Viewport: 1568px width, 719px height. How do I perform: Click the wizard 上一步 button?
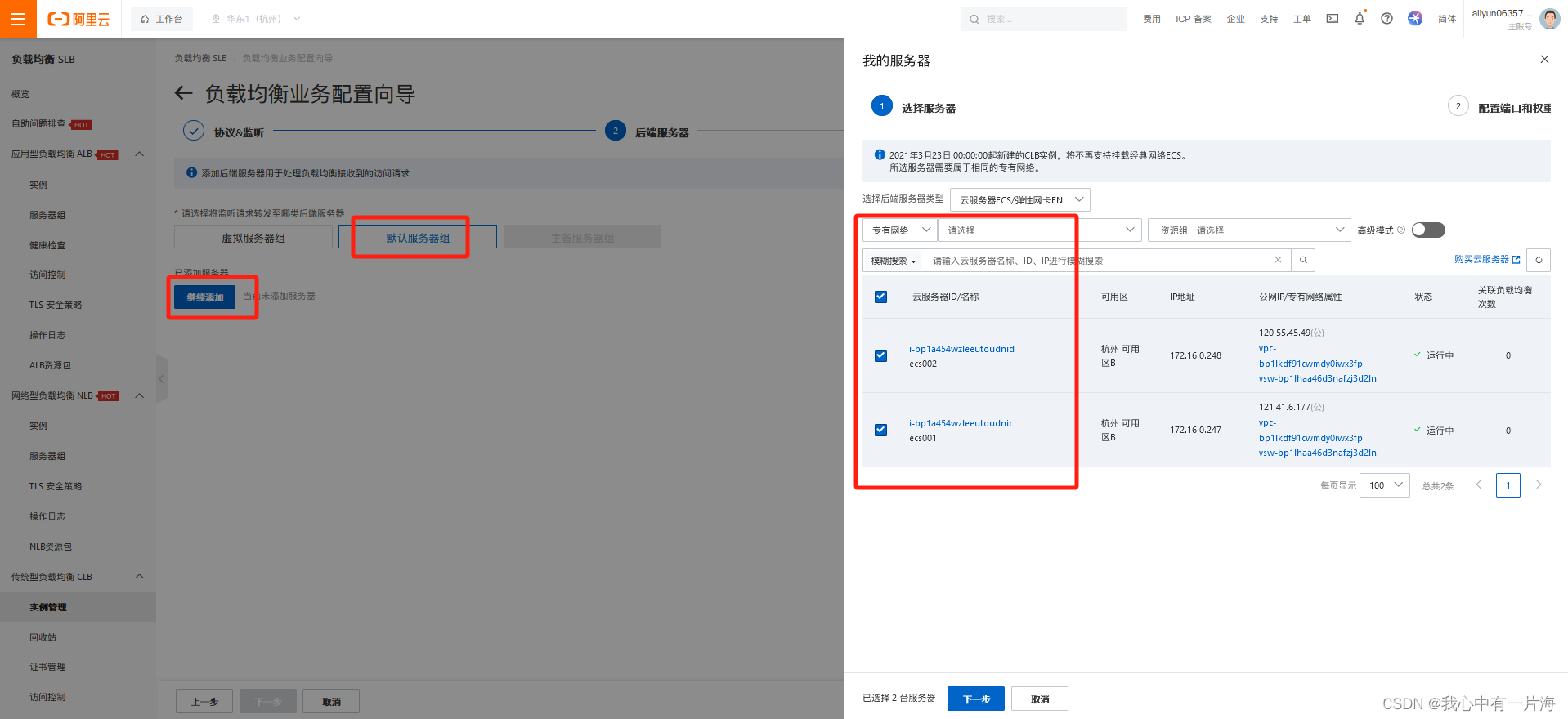tap(204, 701)
